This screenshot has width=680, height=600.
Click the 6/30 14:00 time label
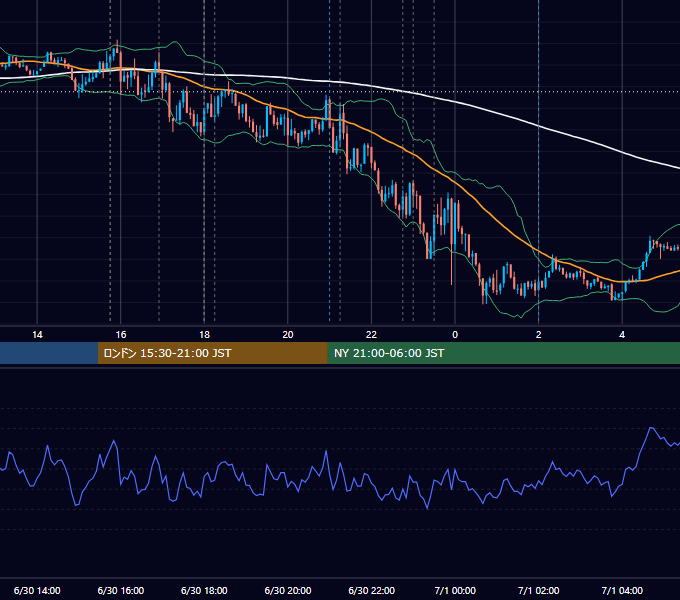[x=37, y=590]
